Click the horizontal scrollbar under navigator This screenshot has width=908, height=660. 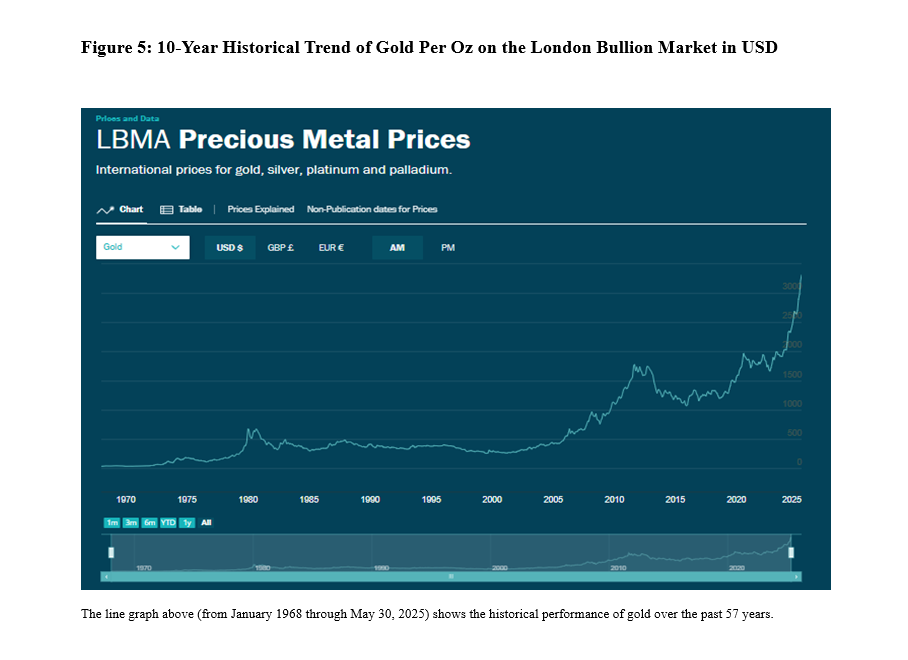pos(451,577)
